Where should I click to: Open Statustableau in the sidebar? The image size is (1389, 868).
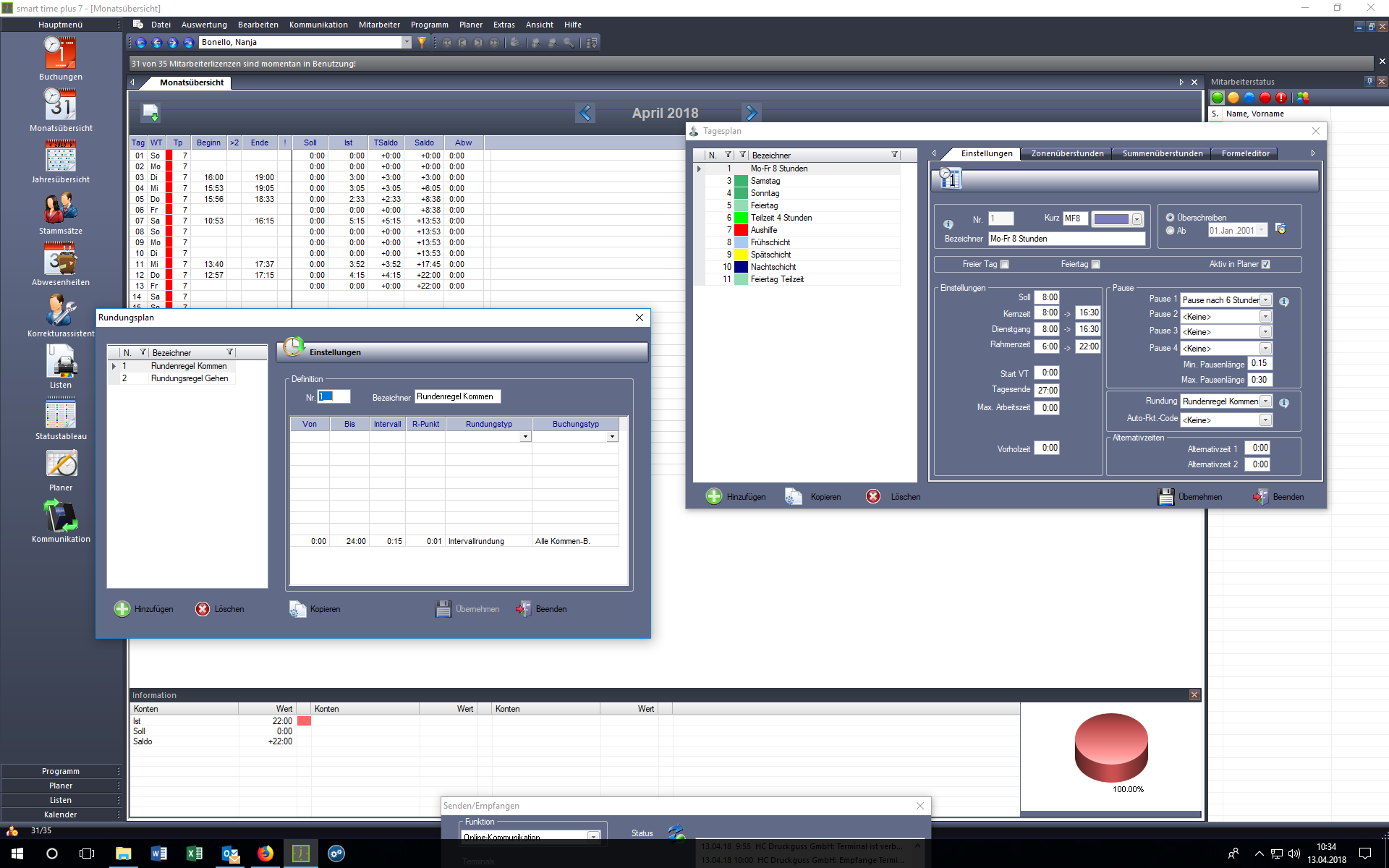[x=61, y=417]
